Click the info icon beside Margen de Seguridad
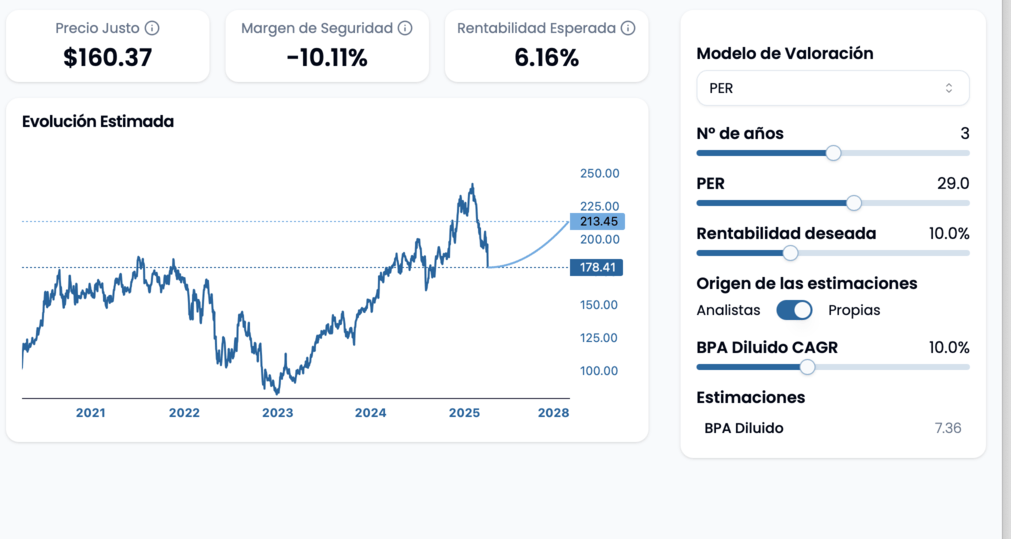Viewport: 1011px width, 539px height. pyautogui.click(x=405, y=29)
